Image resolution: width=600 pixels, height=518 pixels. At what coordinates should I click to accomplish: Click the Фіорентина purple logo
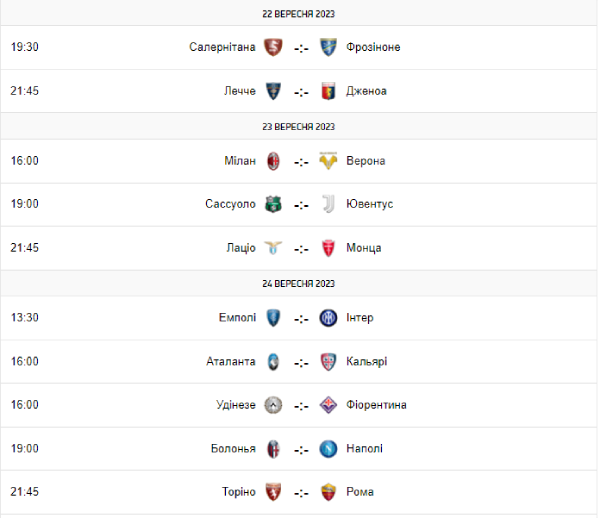click(x=327, y=405)
